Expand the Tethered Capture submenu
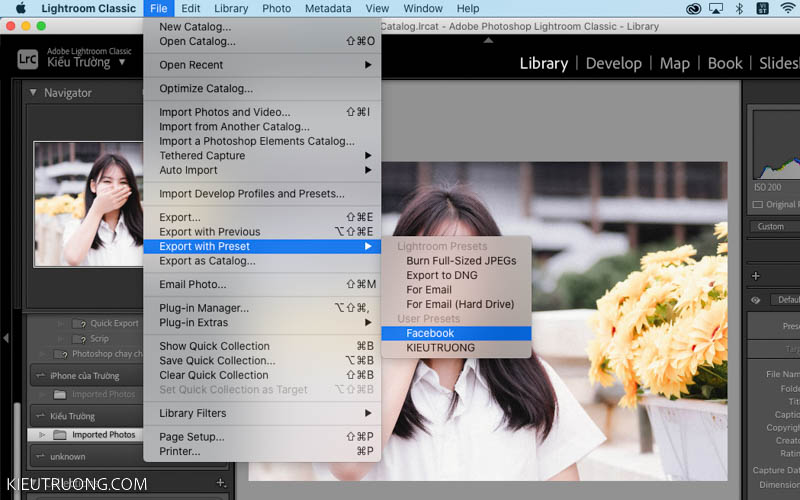Image resolution: width=800 pixels, height=500 pixels. (x=262, y=156)
